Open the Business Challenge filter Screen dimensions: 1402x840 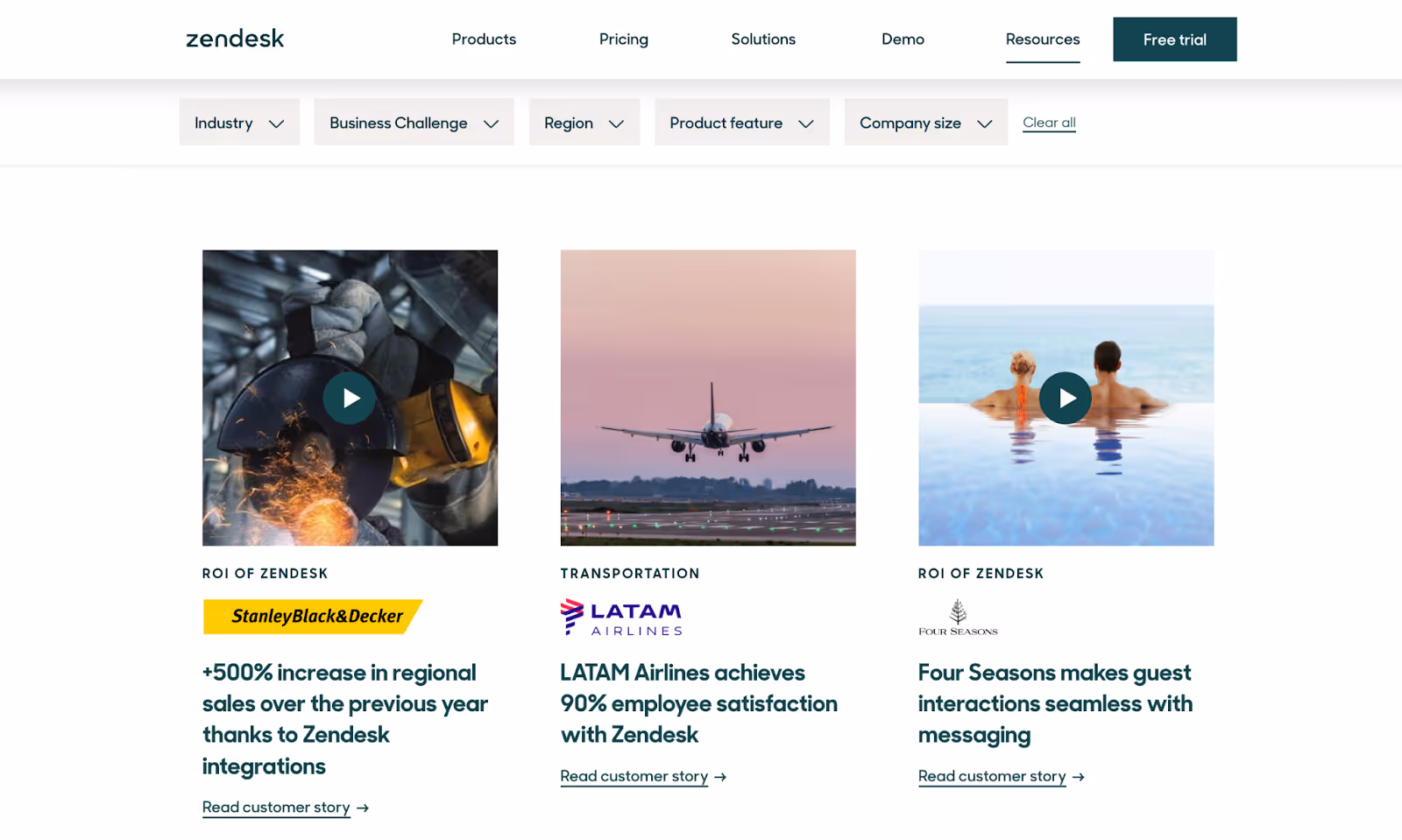414,123
